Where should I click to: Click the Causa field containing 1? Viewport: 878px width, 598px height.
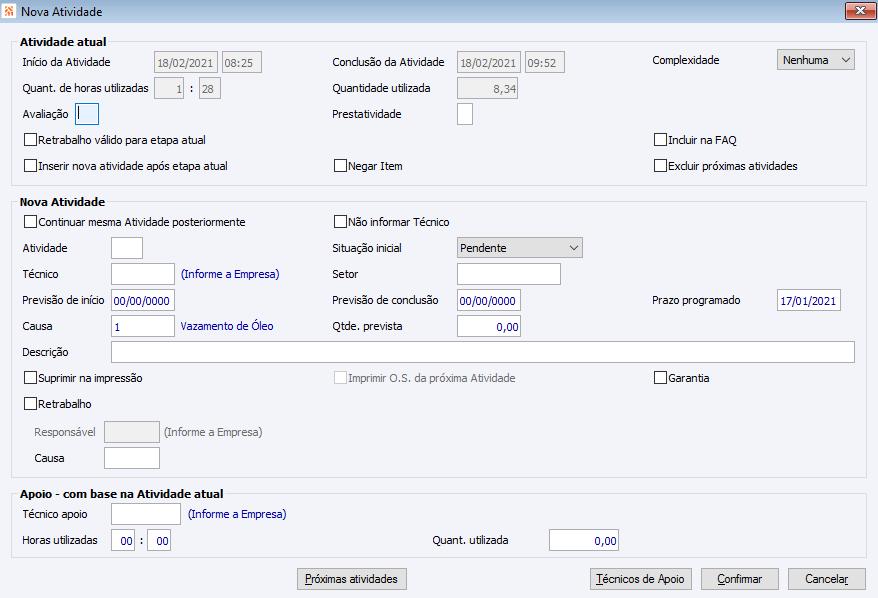click(x=143, y=326)
